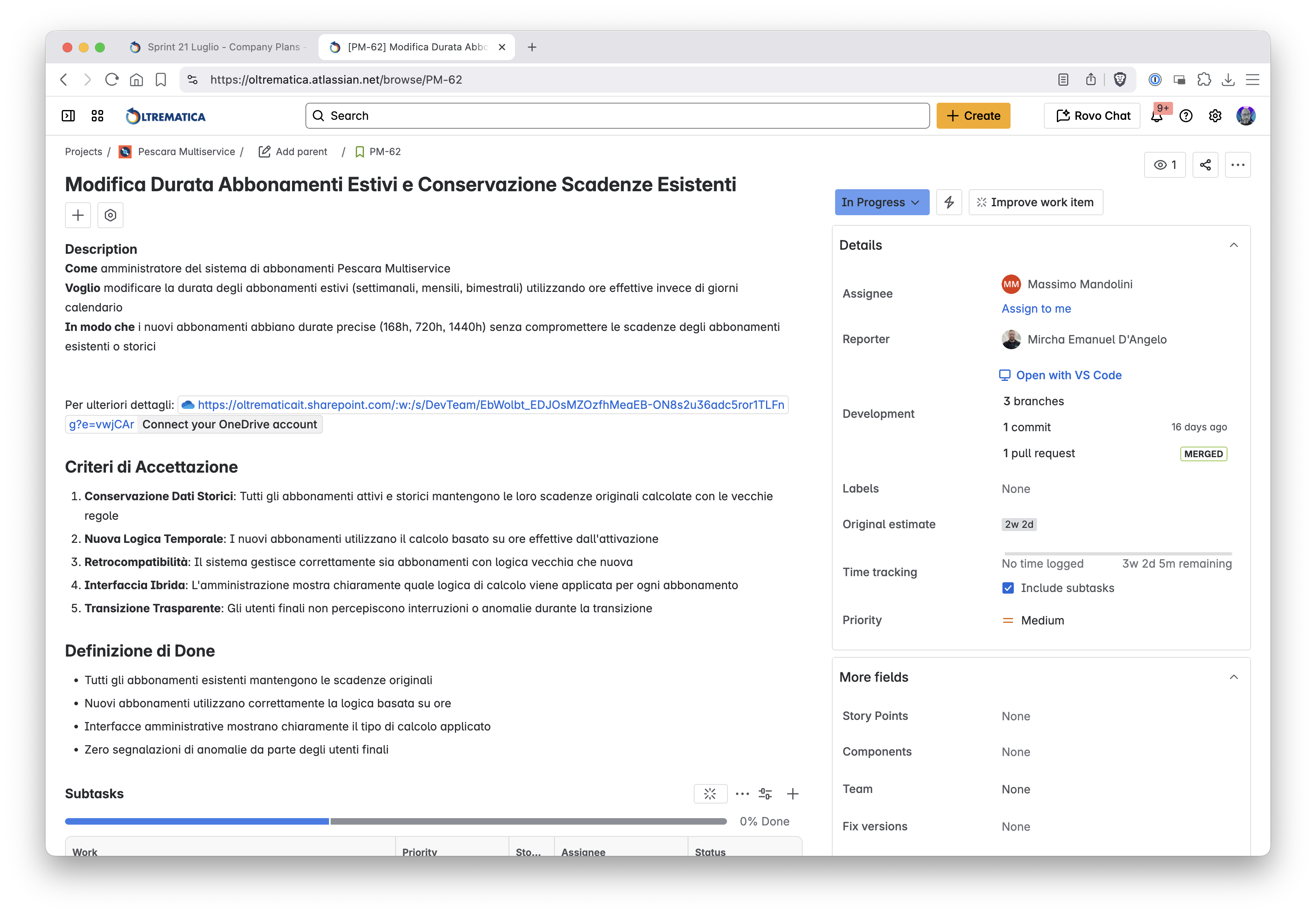This screenshot has height=916, width=1316.
Task: Collapse the More fields section
Action: (x=1234, y=677)
